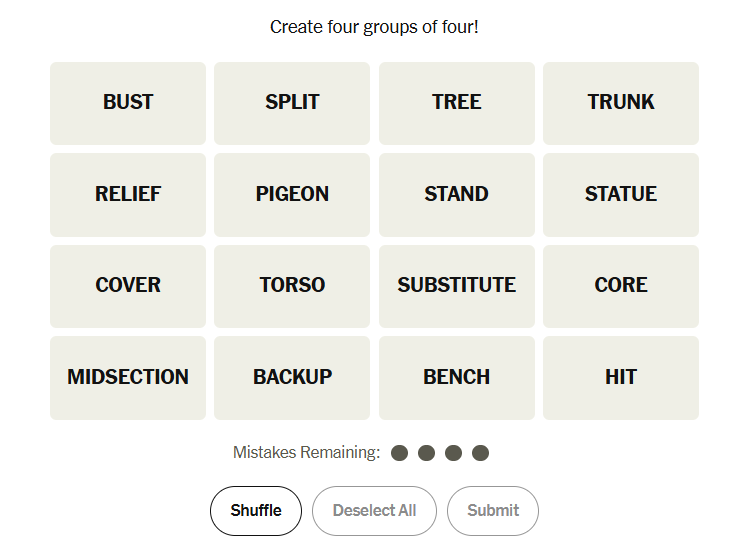Toggle the RELIEF tile
The width and height of the screenshot is (753, 557).
(128, 195)
